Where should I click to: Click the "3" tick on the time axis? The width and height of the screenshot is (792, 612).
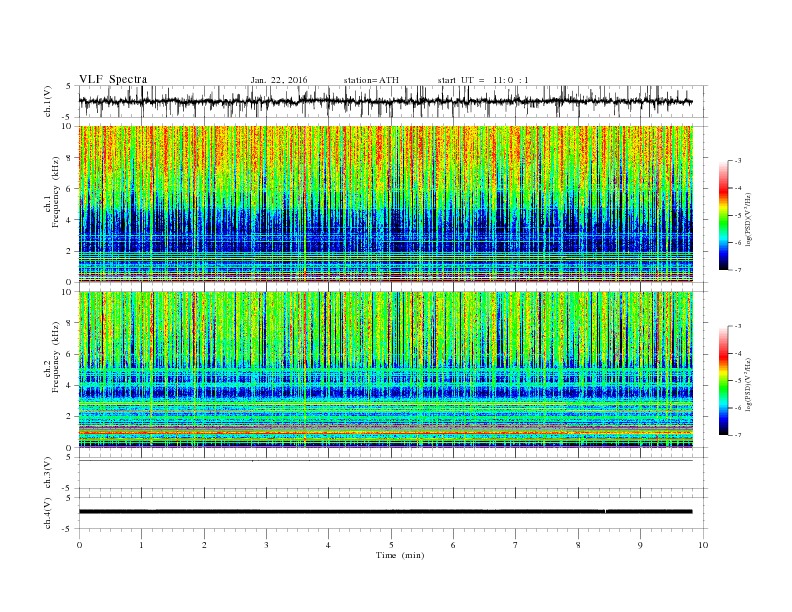click(x=266, y=545)
